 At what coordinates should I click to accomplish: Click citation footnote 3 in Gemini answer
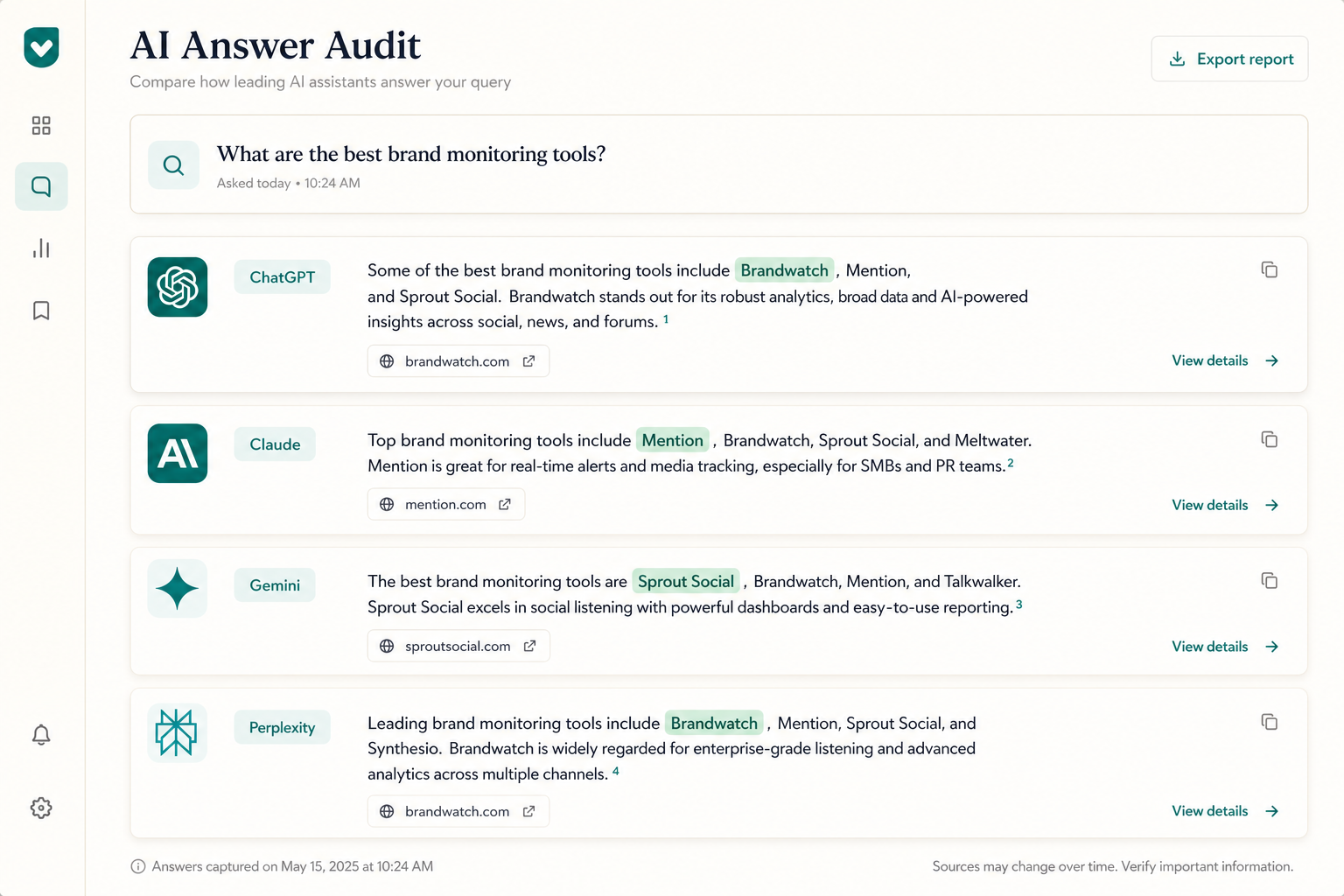pos(1018,605)
